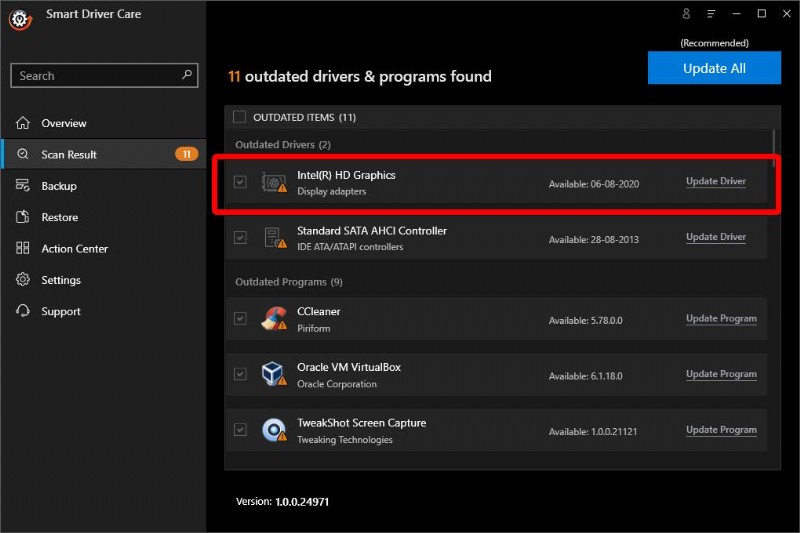
Task: Toggle the Oracle VM VirtualBox checkbox
Action: 240,374
